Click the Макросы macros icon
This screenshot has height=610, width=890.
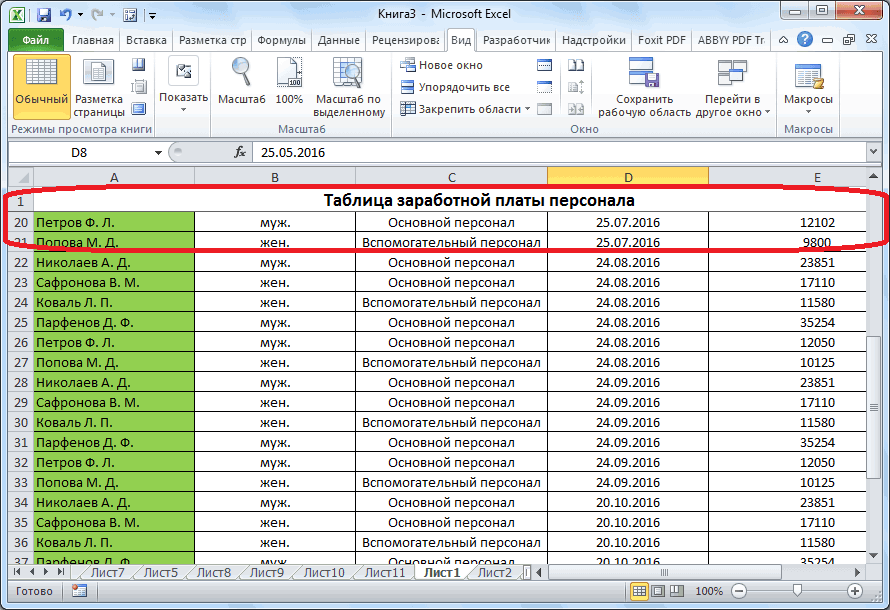point(808,84)
